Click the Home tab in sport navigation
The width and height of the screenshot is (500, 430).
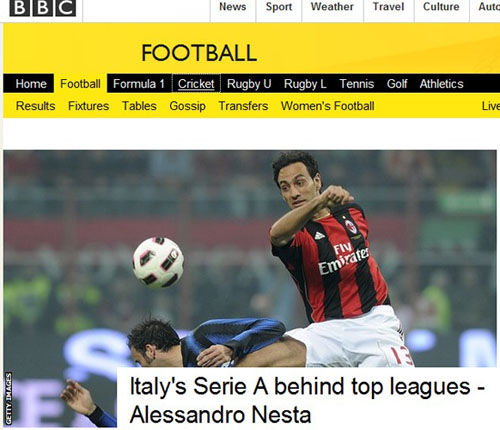click(x=31, y=84)
